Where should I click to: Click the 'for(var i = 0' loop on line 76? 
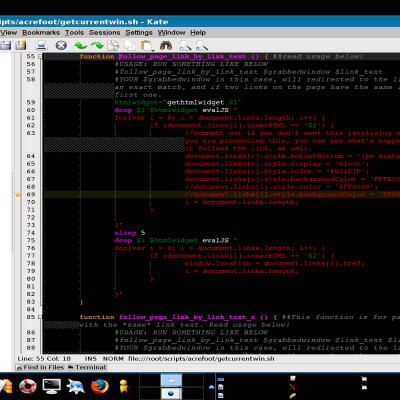143,248
